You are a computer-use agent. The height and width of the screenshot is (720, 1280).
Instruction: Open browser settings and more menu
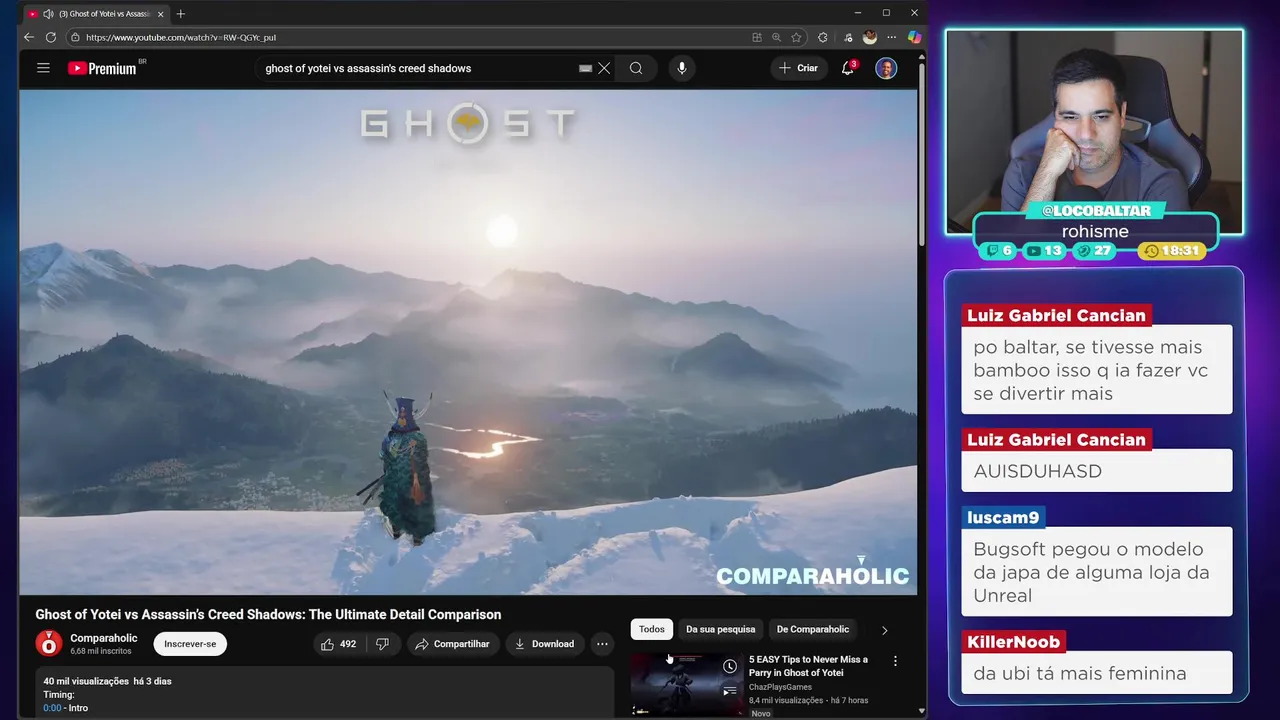tap(892, 37)
